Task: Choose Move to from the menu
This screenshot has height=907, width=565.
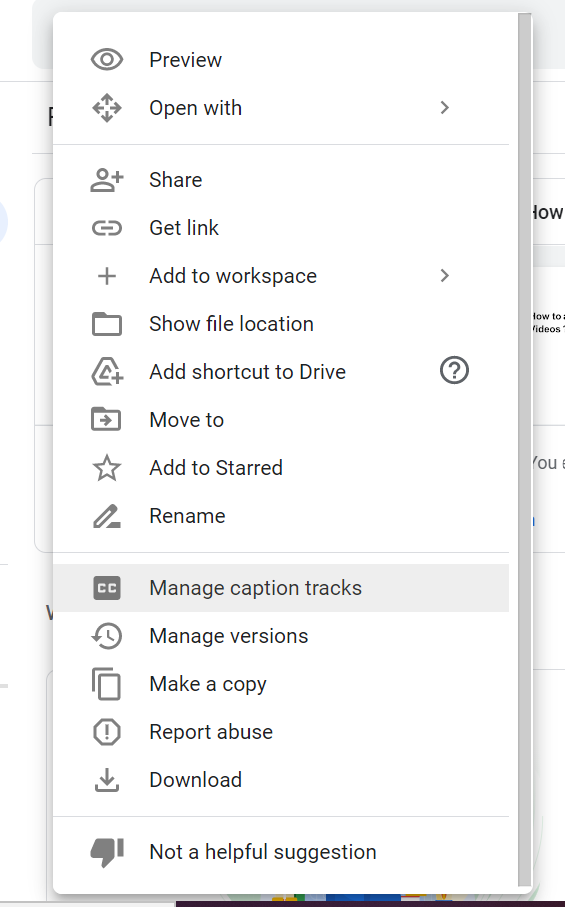Action: 281,420
